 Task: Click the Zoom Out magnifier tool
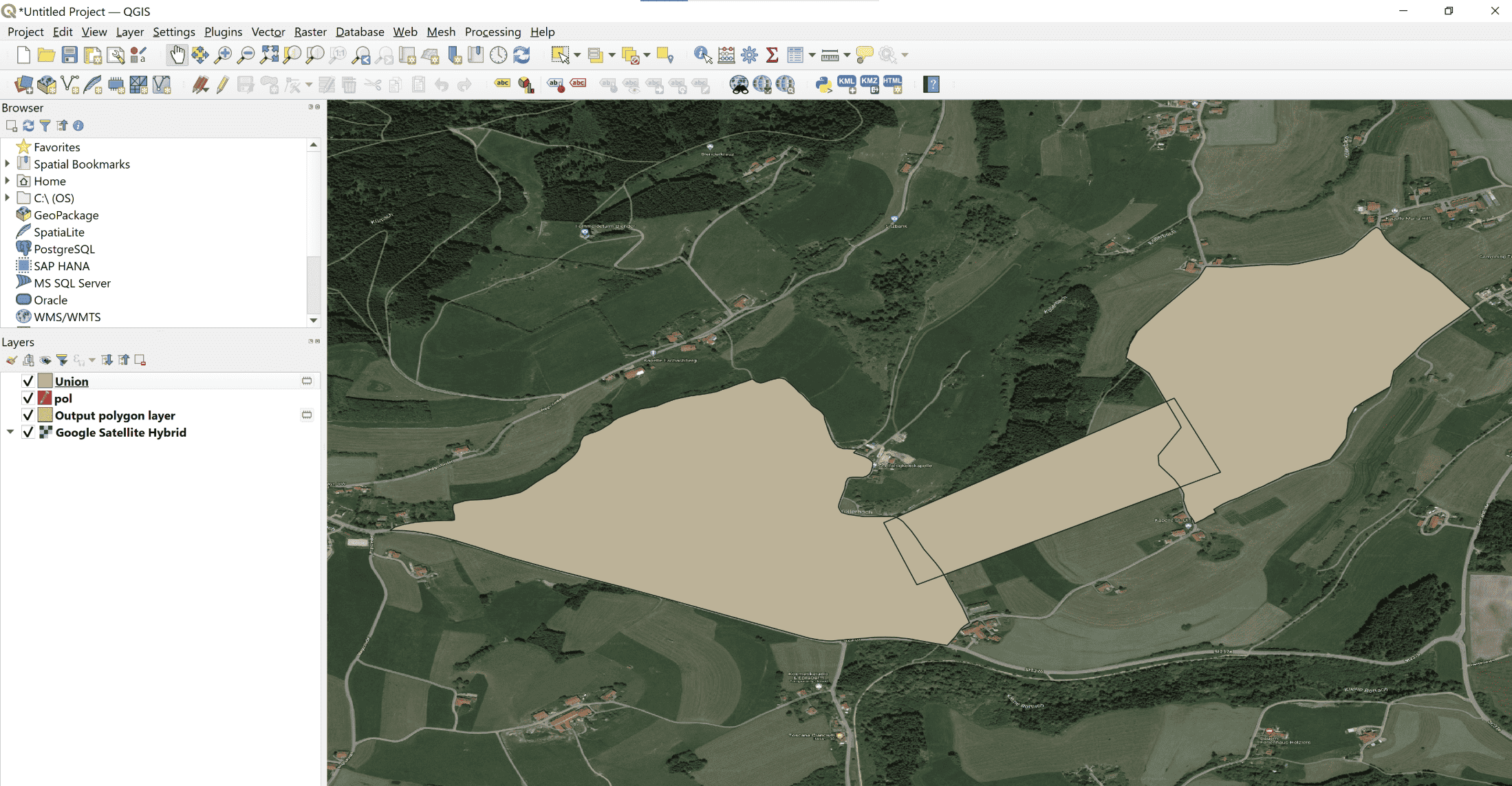246,55
